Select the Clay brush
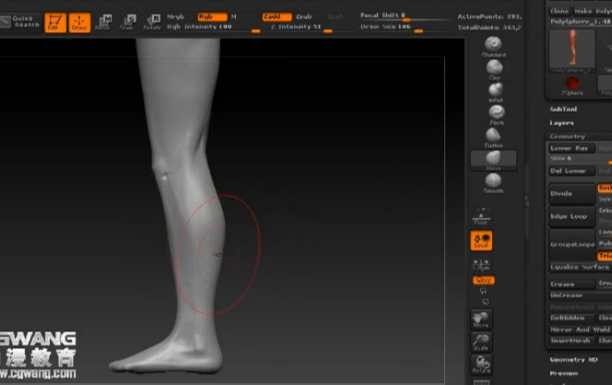Viewport: 612px width, 385px height. [x=494, y=70]
